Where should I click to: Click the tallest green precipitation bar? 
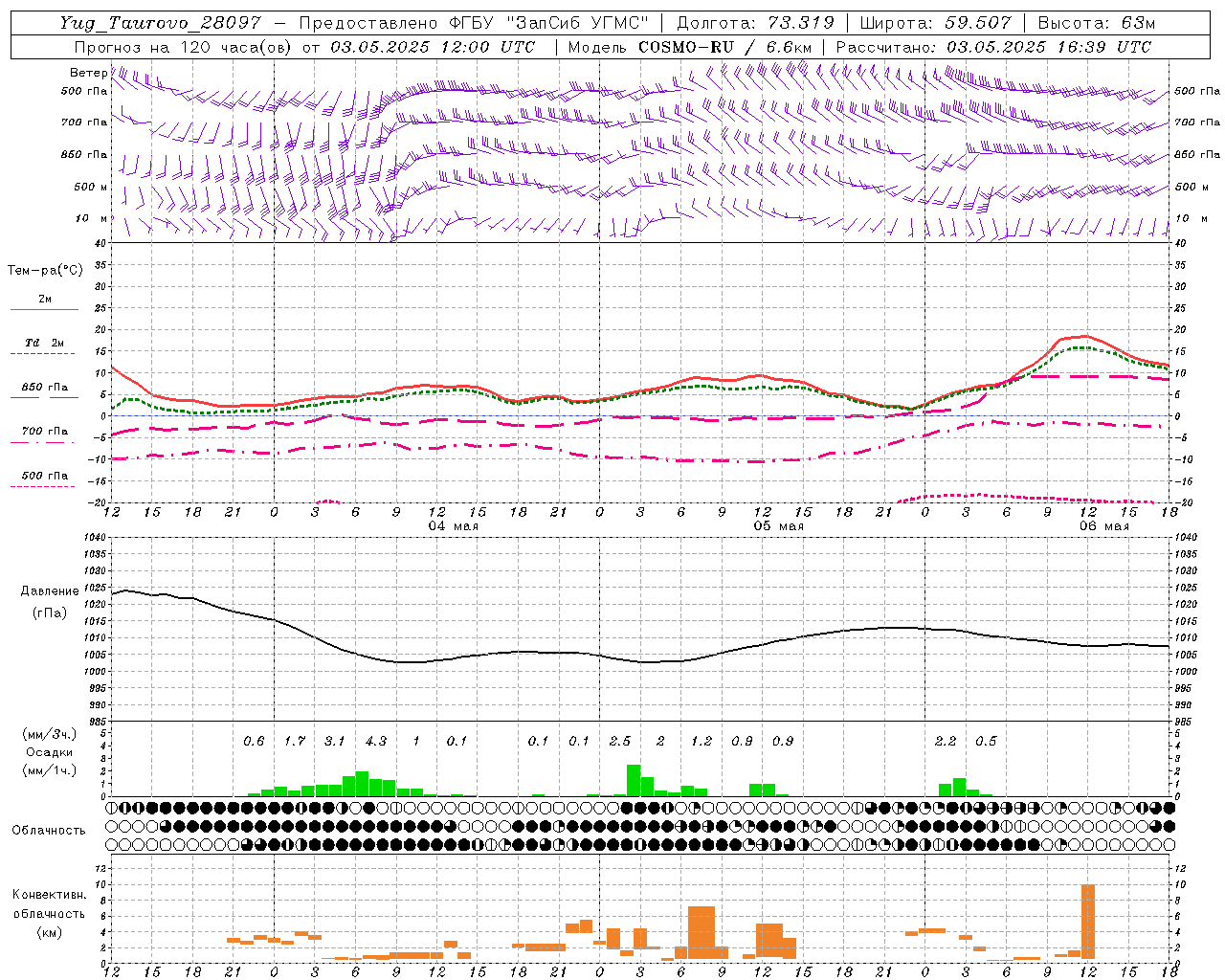[634, 780]
